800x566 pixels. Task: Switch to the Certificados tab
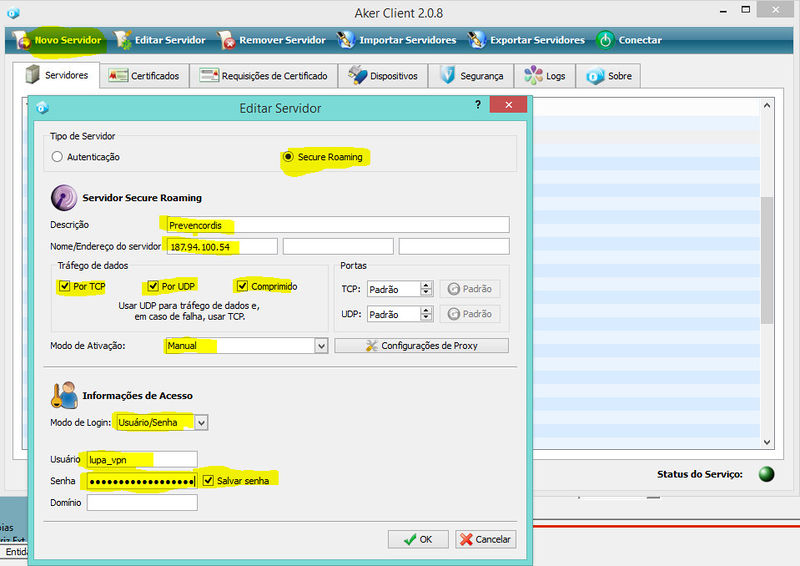coord(144,76)
